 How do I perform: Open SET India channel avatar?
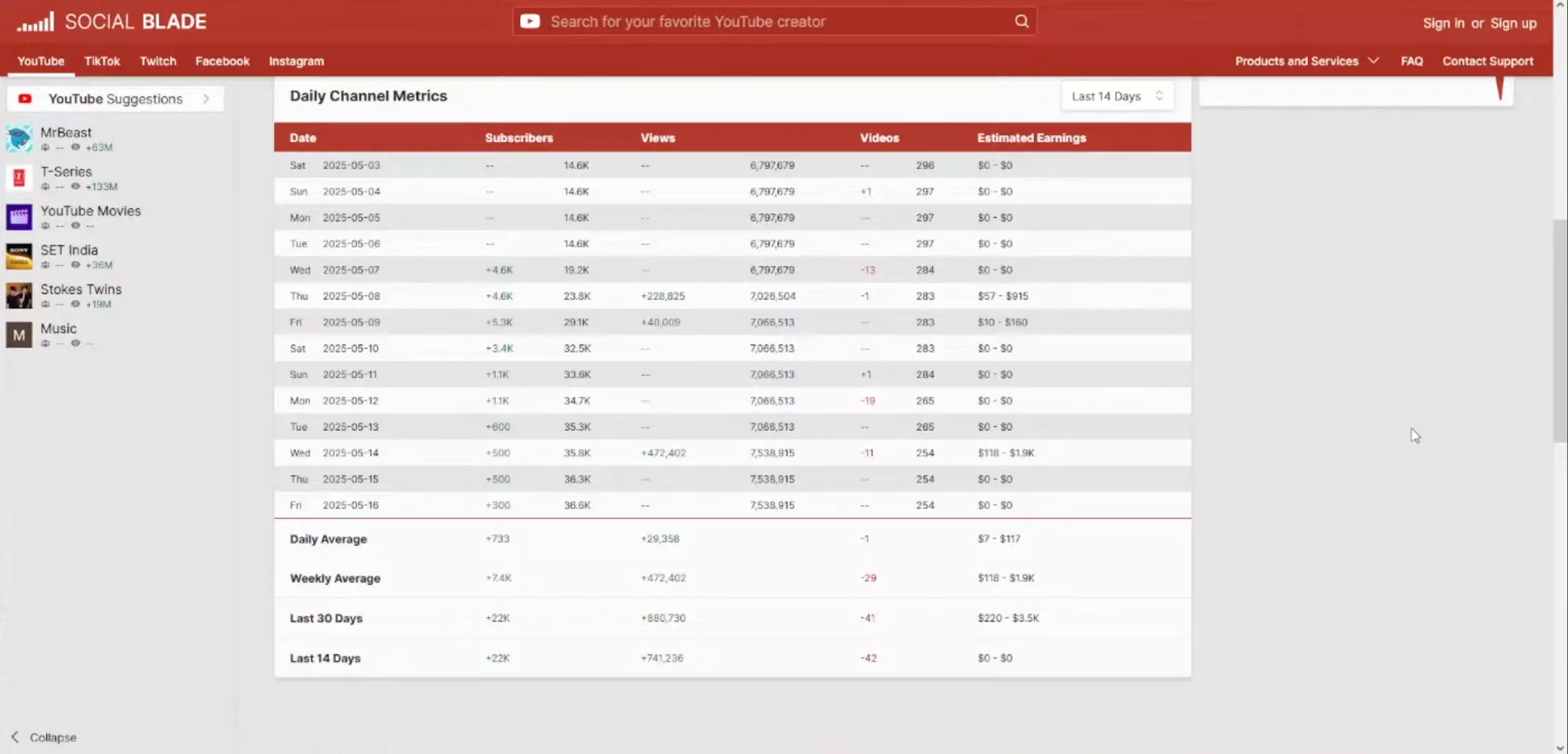tap(19, 256)
